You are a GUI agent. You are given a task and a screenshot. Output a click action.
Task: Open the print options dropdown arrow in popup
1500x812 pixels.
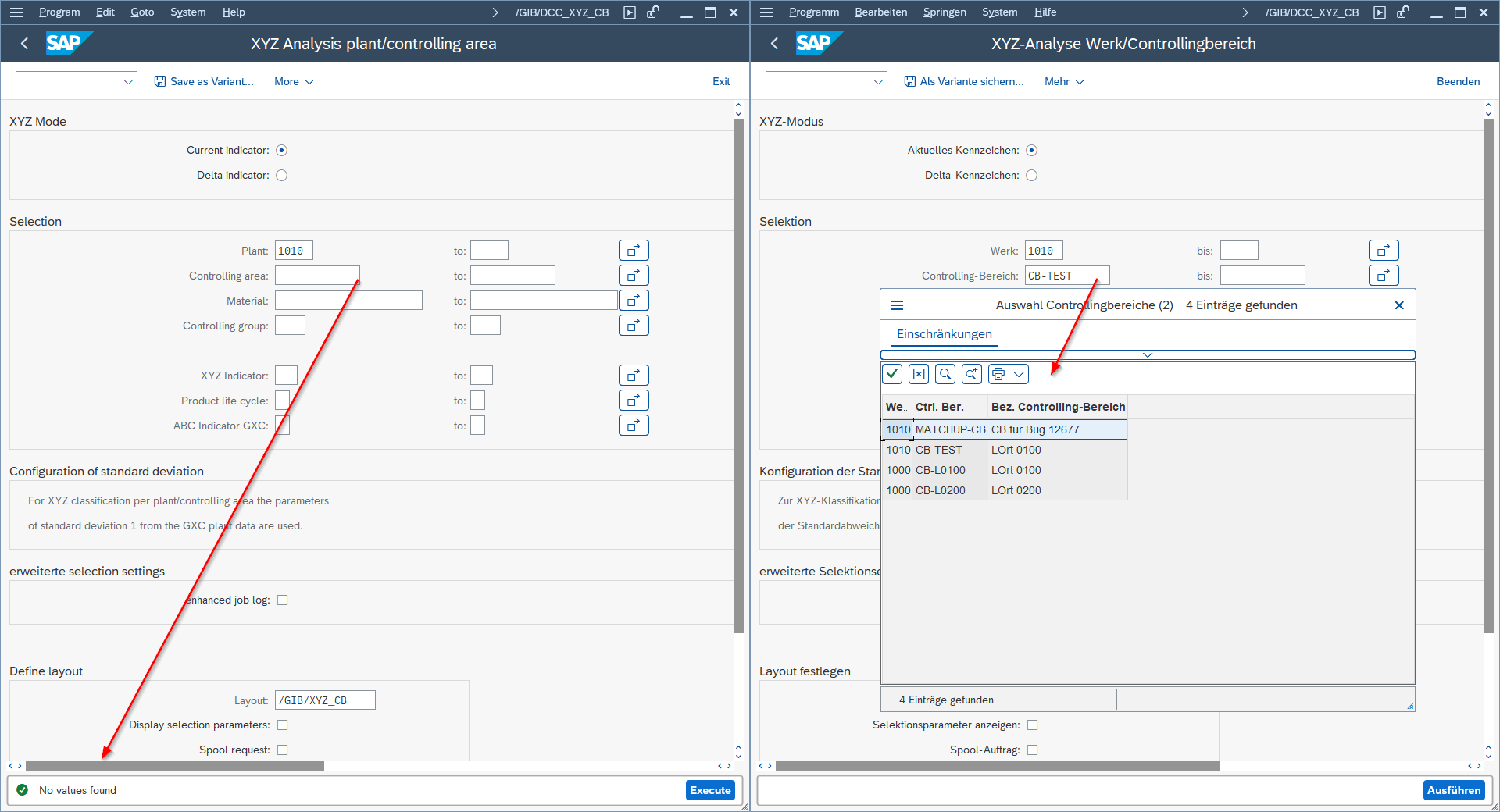(x=1019, y=374)
